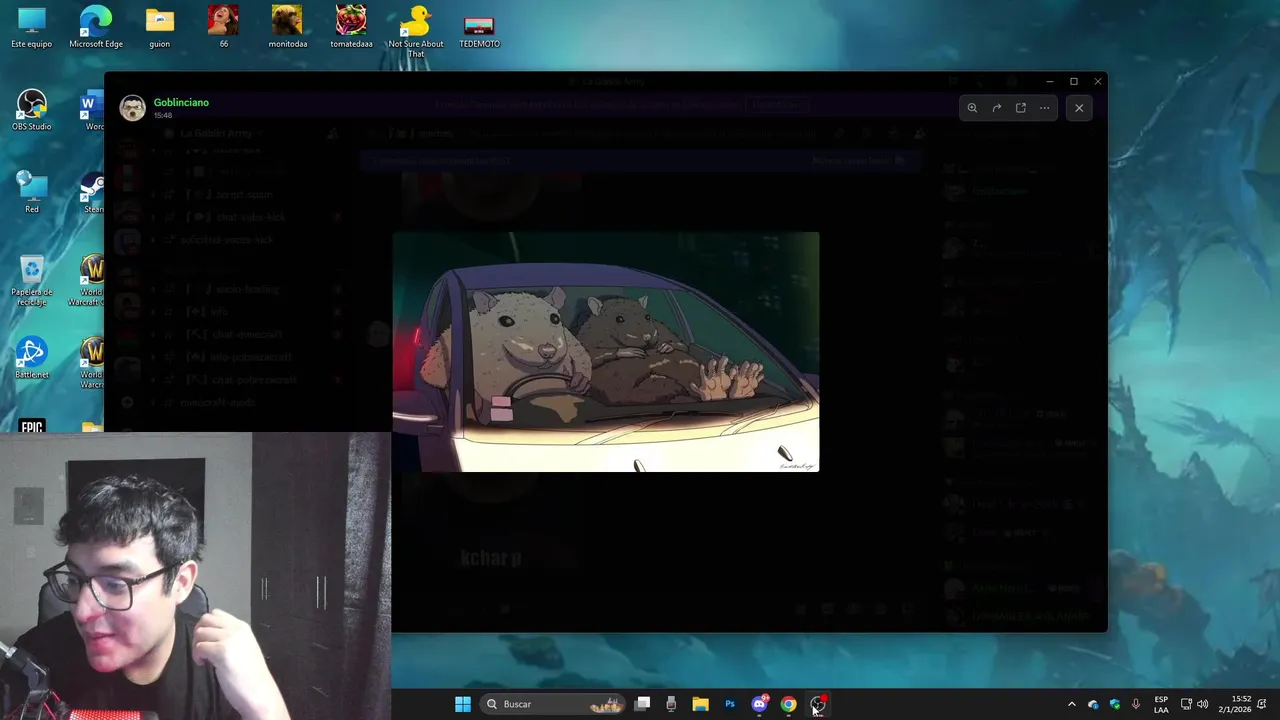Forward the image using the curved arrow icon

click(996, 108)
